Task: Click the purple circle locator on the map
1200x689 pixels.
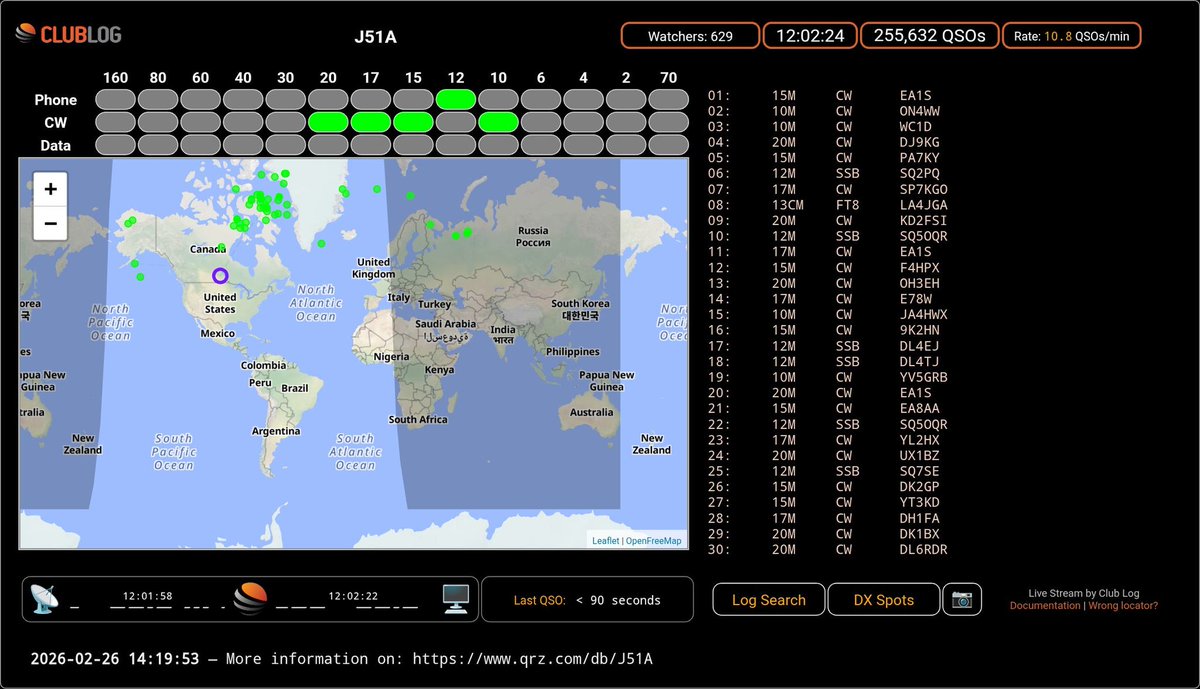Action: point(220,277)
